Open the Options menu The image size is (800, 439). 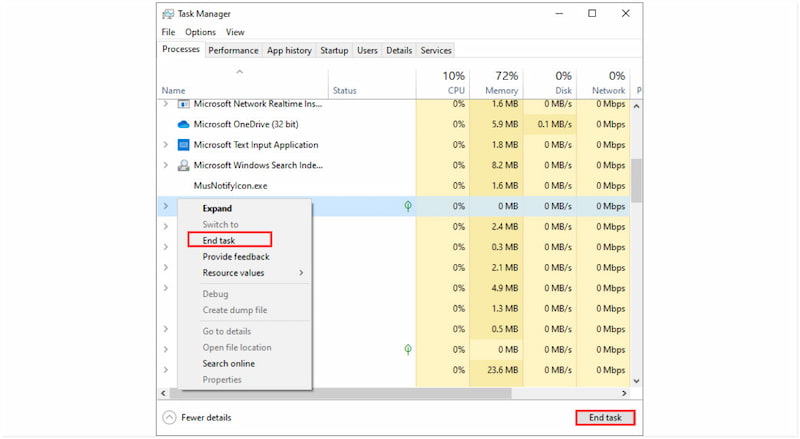200,32
